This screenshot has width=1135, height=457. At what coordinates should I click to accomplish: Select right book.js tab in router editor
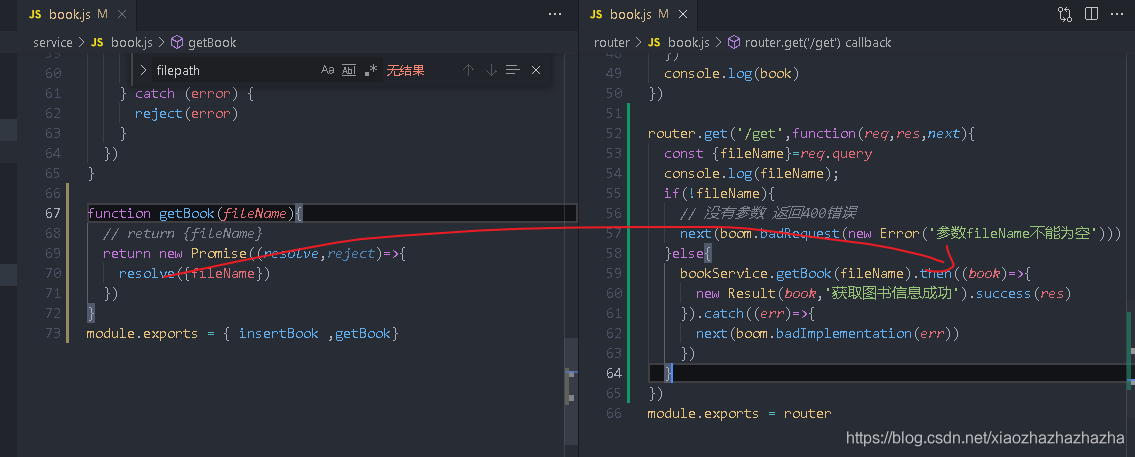(x=640, y=14)
